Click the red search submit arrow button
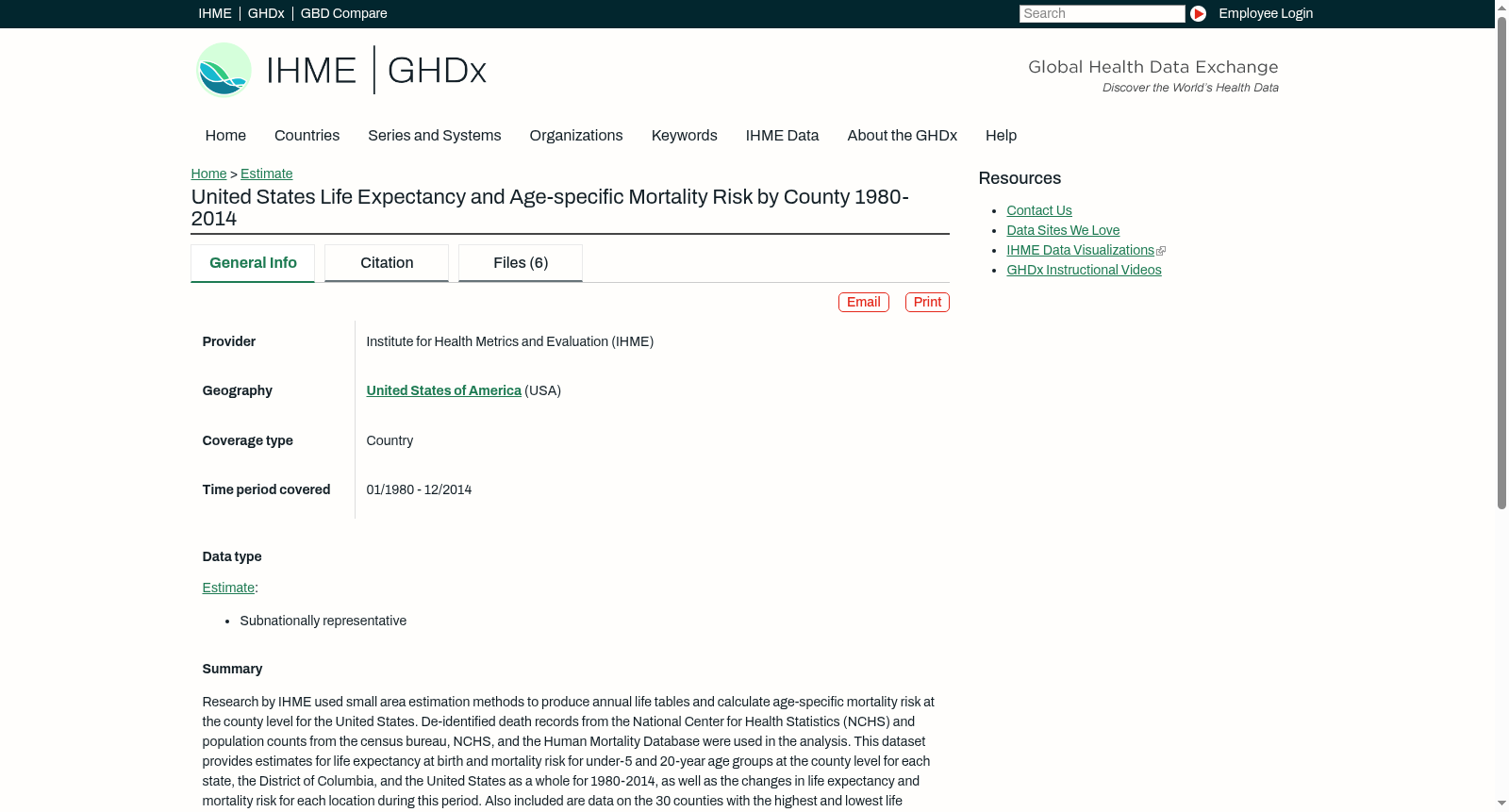The width and height of the screenshot is (1509, 812). coord(1198,13)
